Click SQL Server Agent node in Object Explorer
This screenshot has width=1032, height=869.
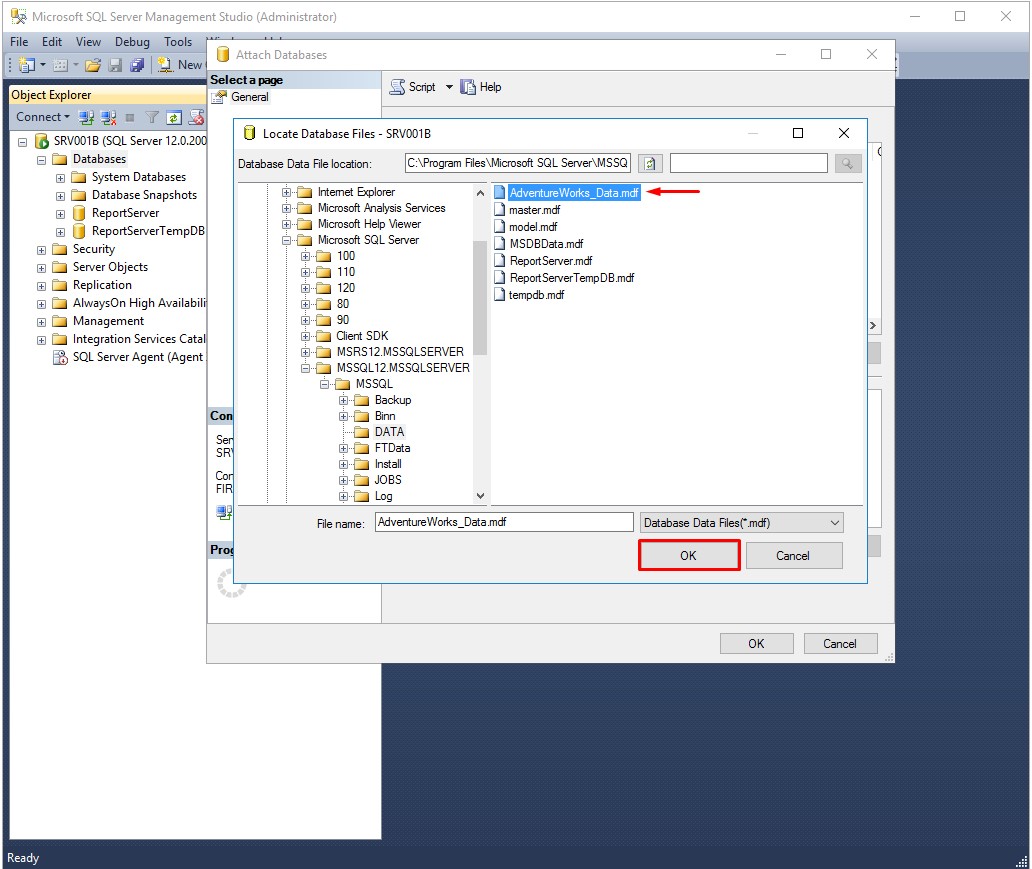coord(129,357)
